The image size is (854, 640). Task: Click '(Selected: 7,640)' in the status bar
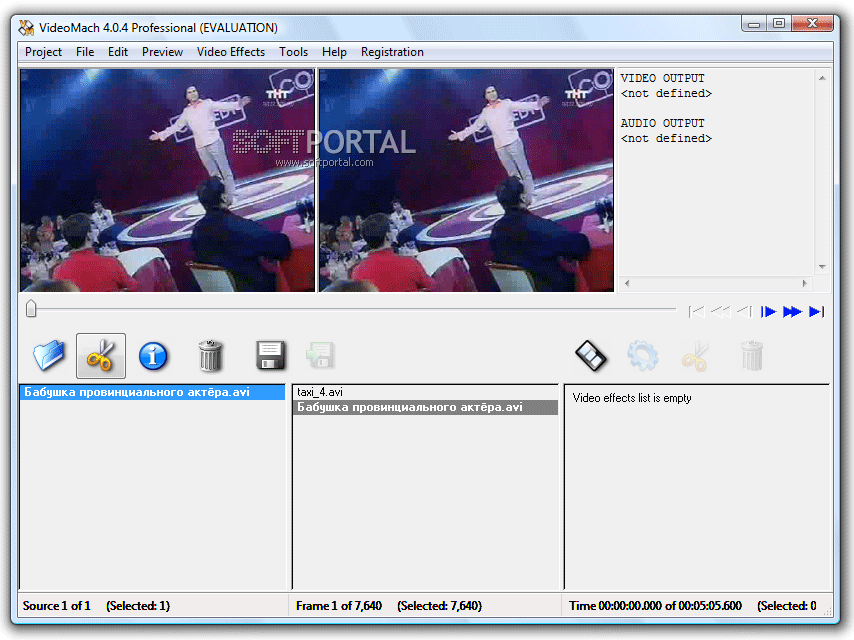[440, 606]
